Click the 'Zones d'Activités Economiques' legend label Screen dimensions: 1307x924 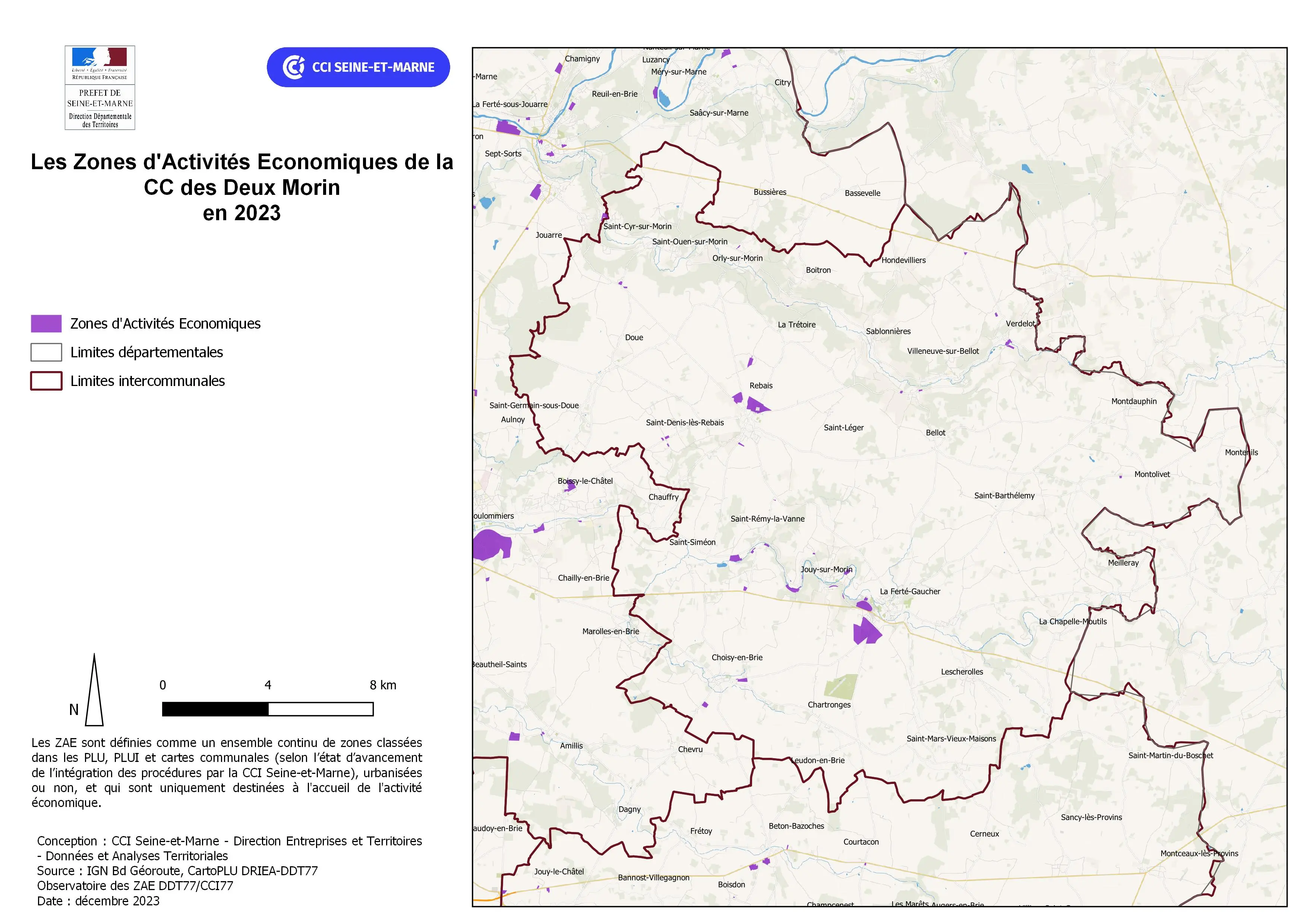coord(165,324)
